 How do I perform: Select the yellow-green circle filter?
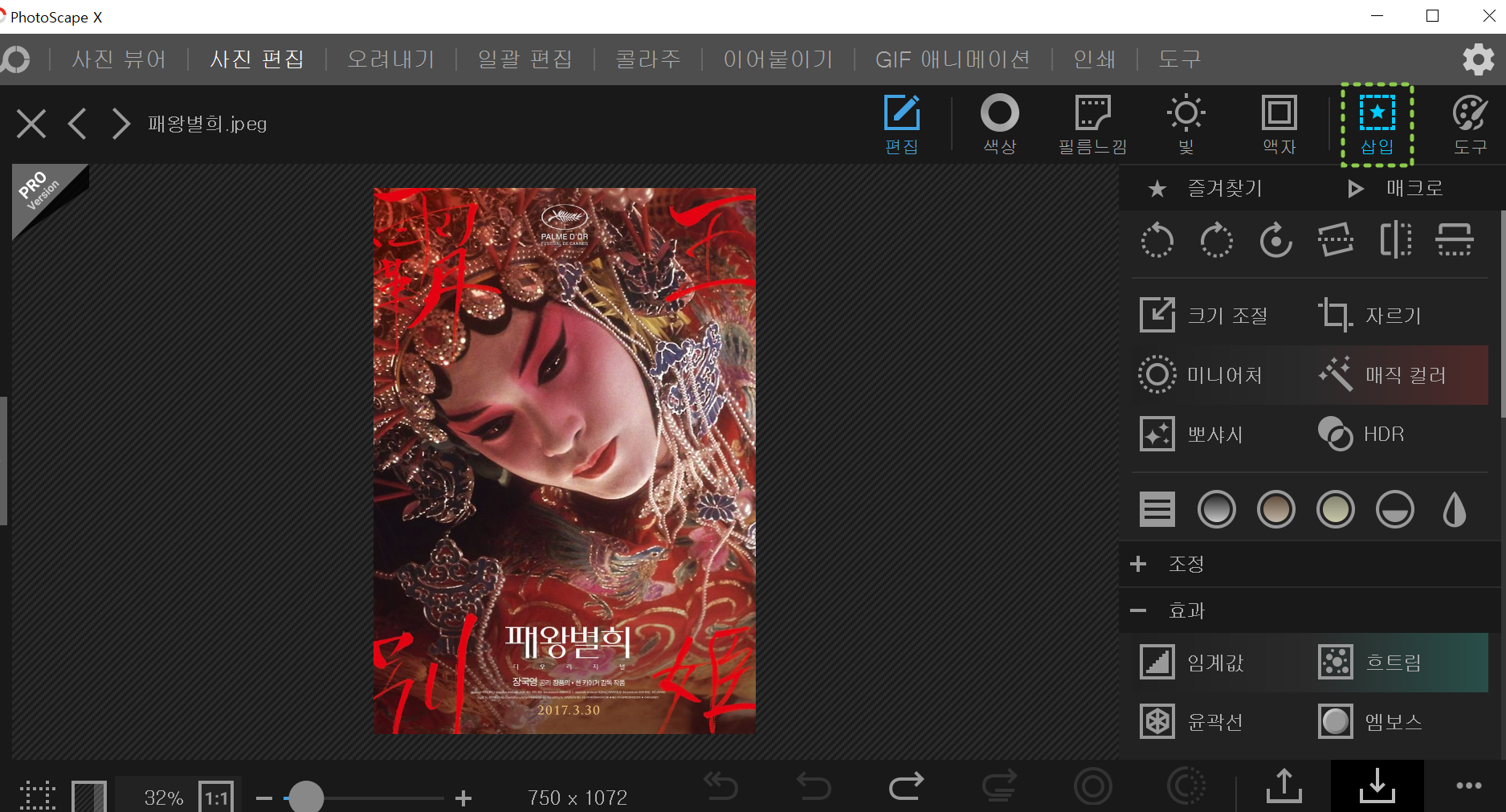(1336, 509)
